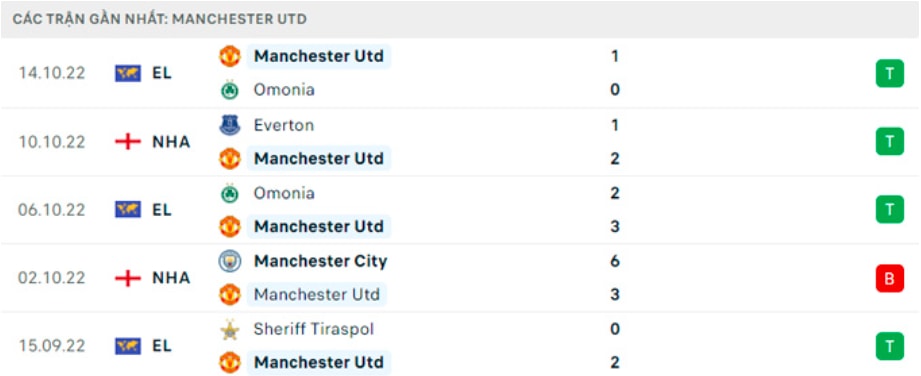
Task: Click the Omonia club logo in the 14.10.22 match
Action: (x=230, y=90)
